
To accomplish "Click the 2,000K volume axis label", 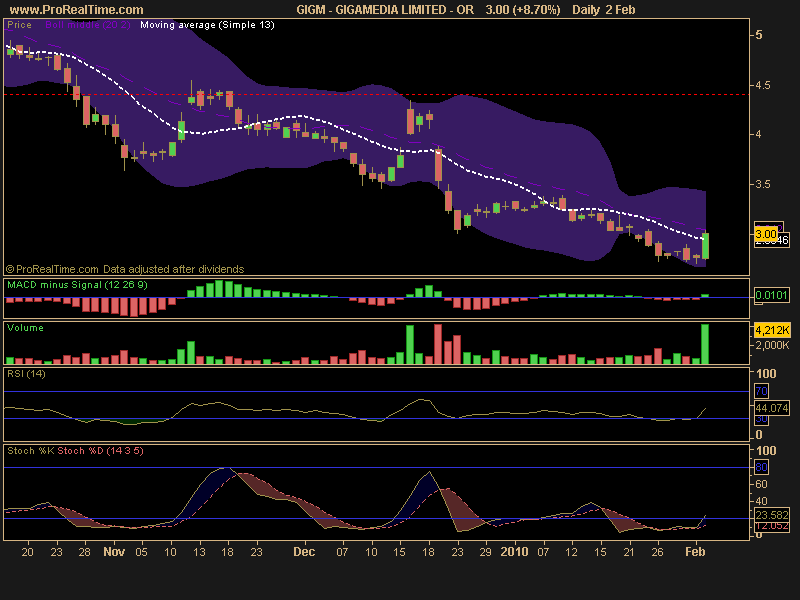I will pos(772,345).
